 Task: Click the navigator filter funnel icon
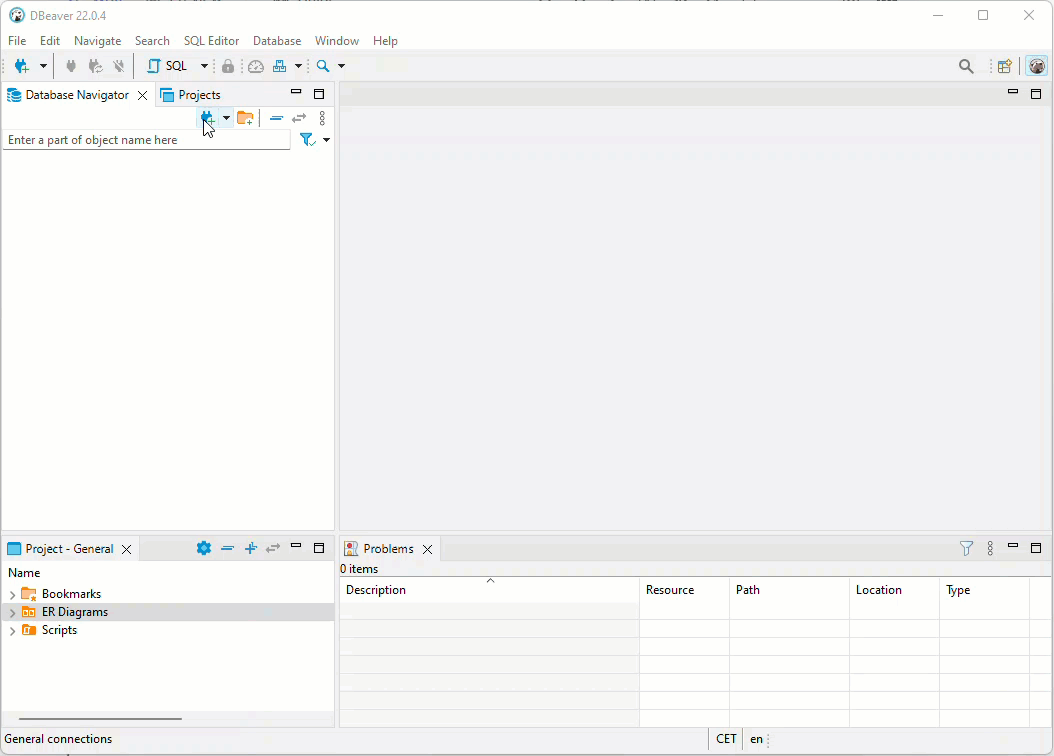pos(307,140)
